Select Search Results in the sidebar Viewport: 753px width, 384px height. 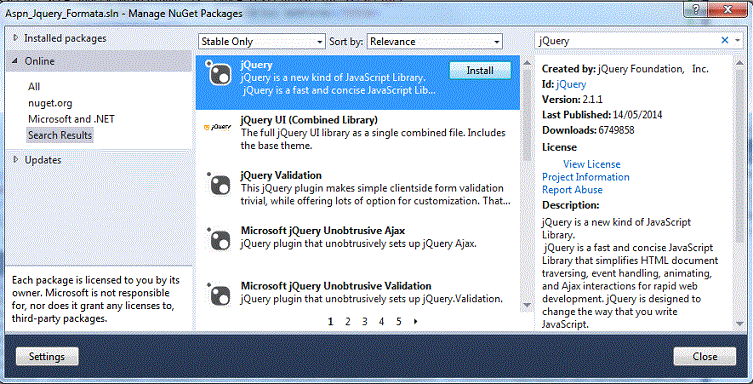[x=60, y=135]
